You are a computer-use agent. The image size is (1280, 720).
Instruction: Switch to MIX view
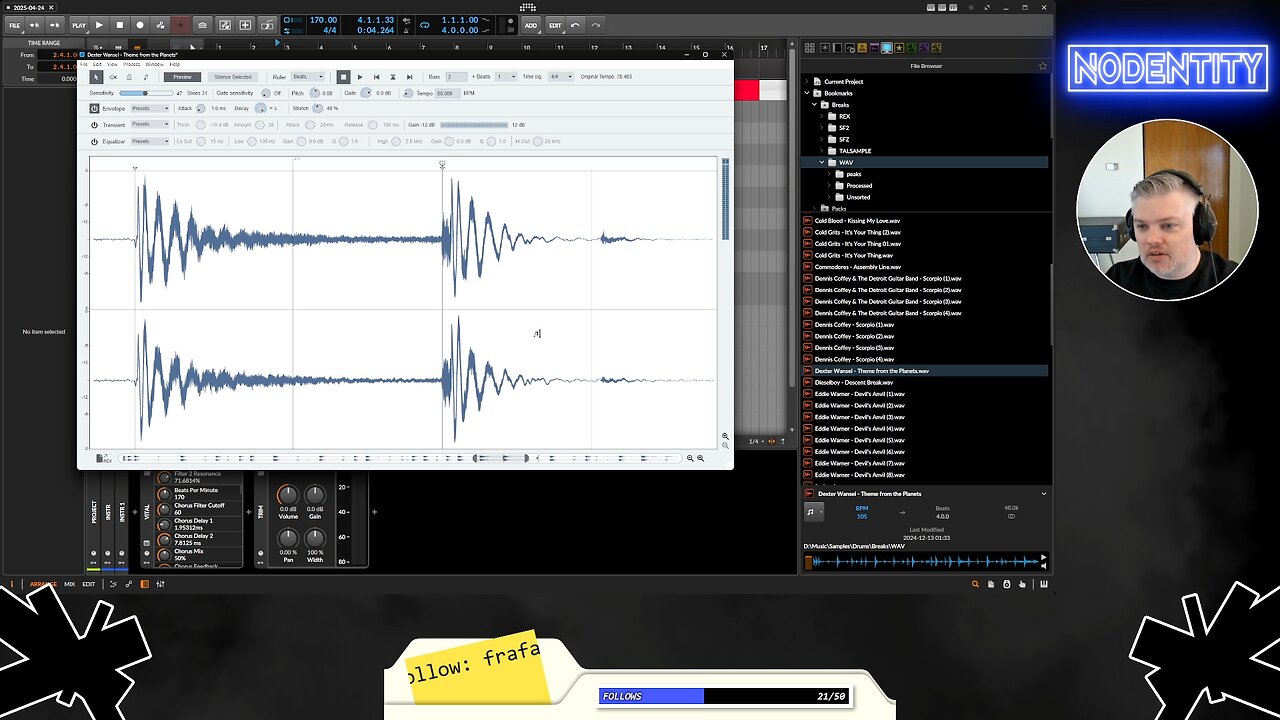click(x=70, y=584)
